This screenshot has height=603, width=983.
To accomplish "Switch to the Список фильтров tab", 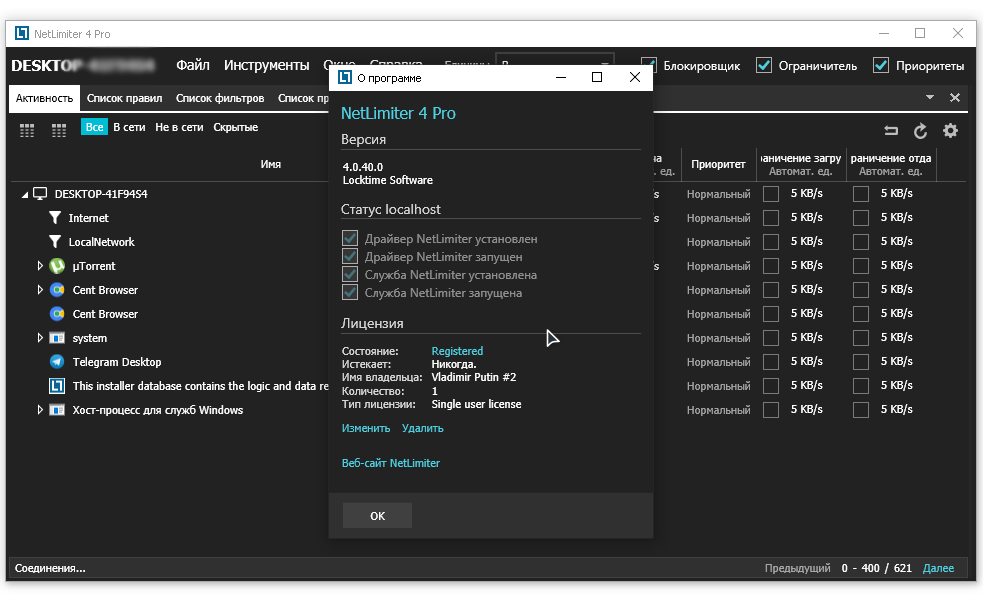I will point(220,98).
